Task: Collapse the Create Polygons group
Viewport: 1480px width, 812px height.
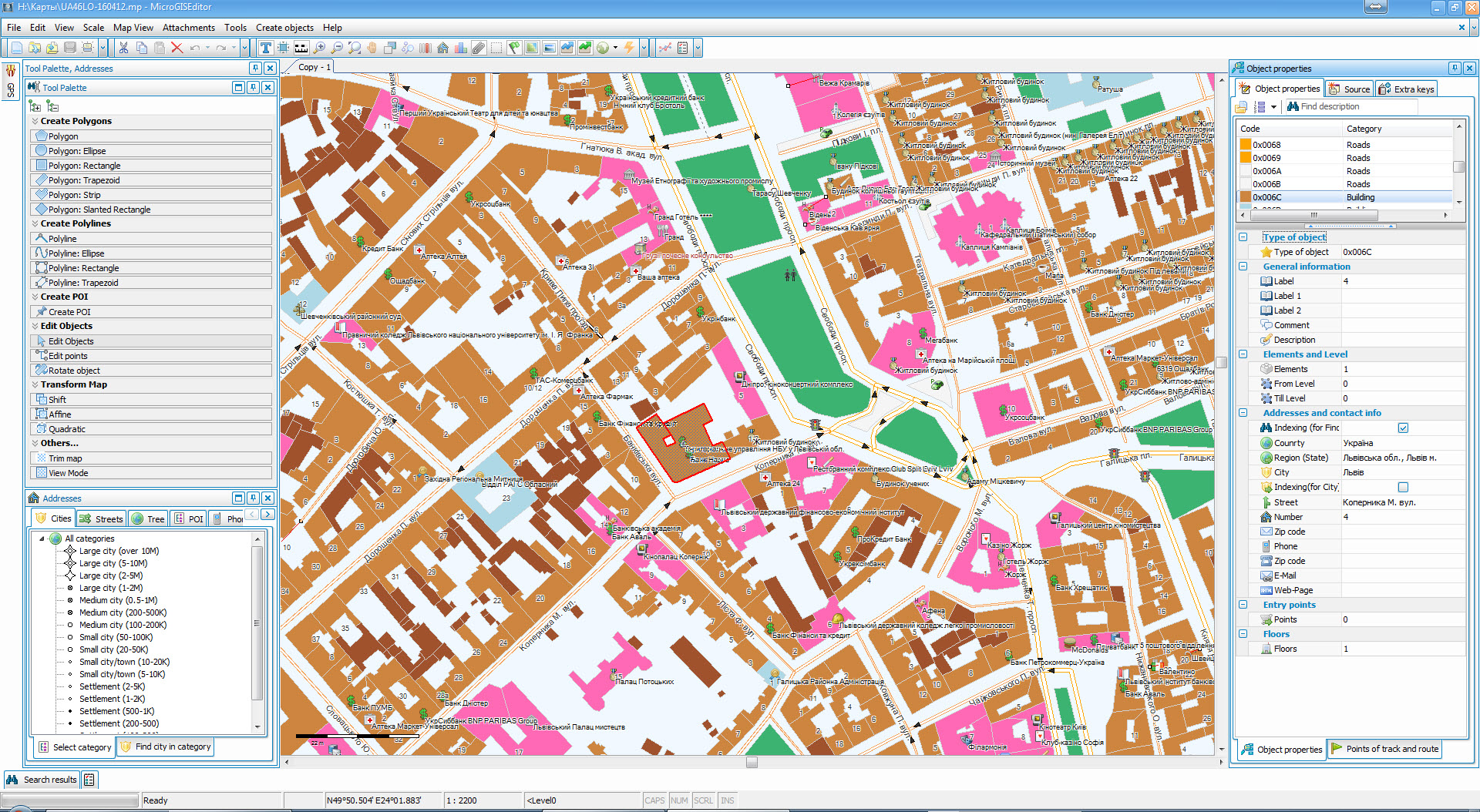Action: 35,121
